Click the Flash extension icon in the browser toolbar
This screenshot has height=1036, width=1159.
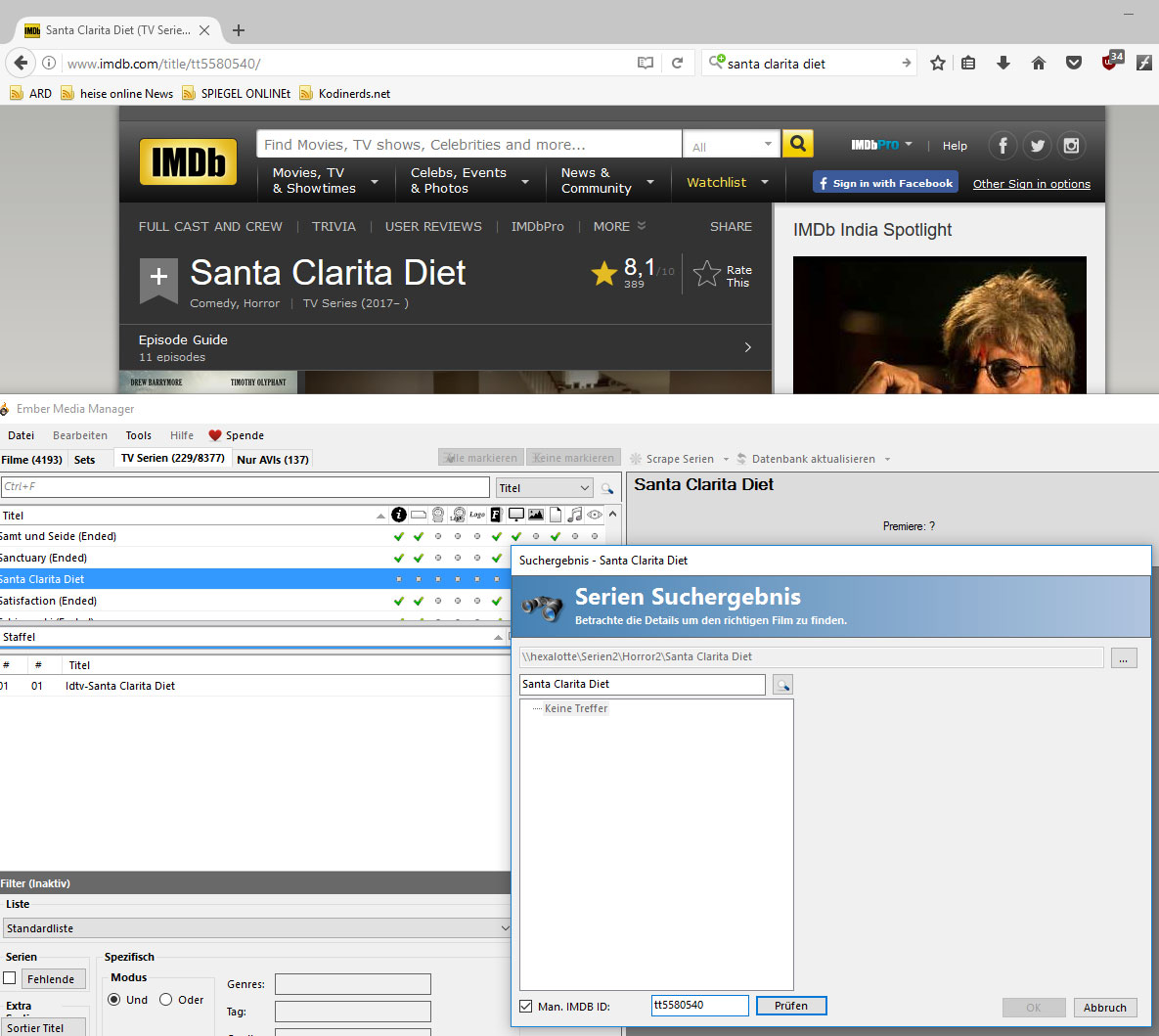pos(1144,63)
